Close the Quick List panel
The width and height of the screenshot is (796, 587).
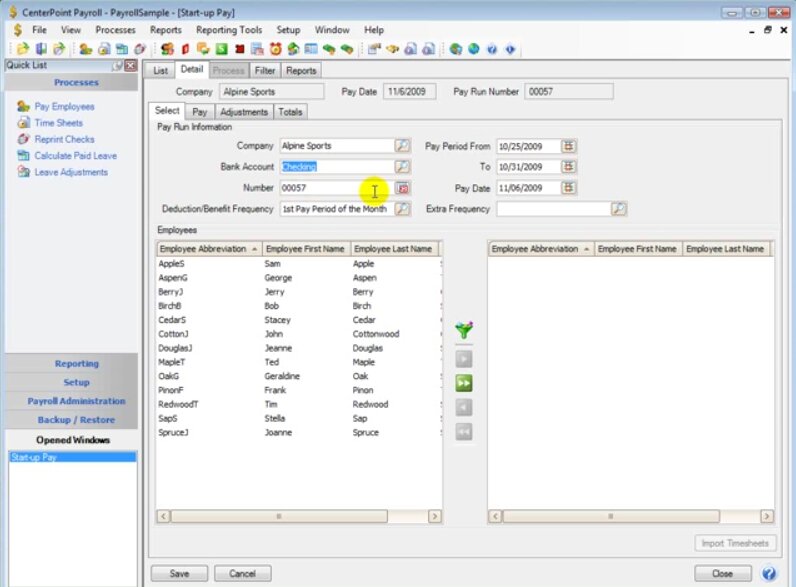click(x=131, y=65)
